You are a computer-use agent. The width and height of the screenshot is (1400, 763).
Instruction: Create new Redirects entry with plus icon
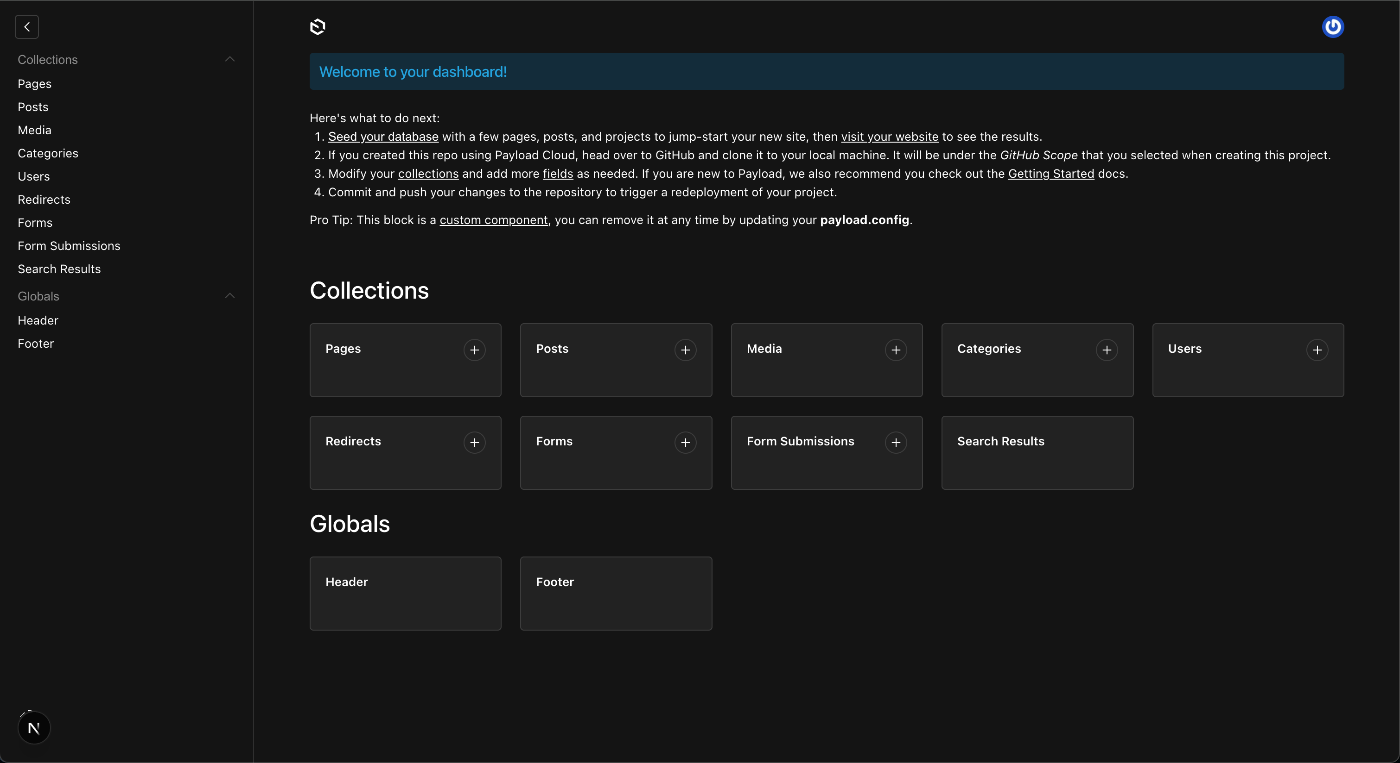coord(475,443)
